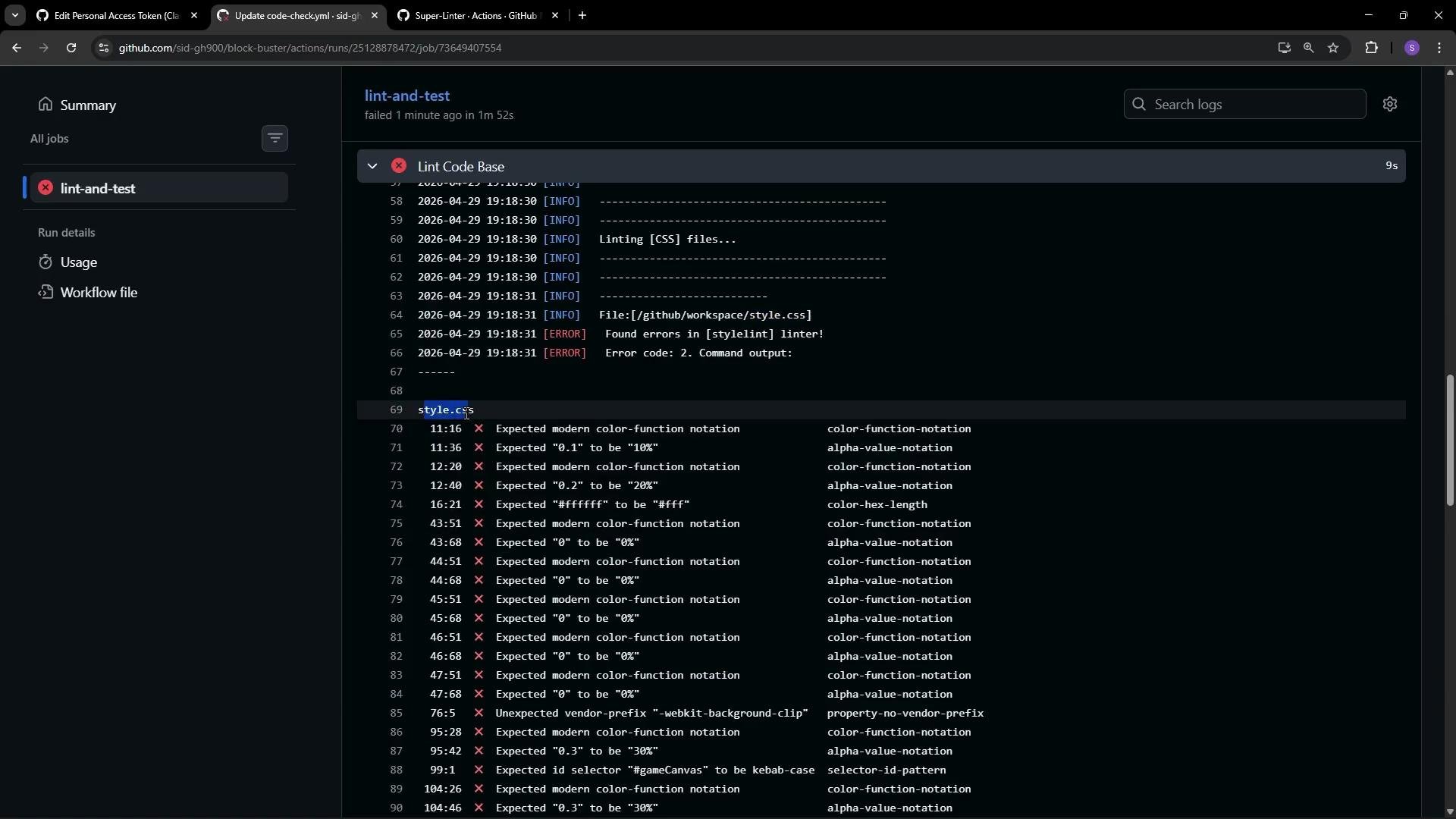
Task: Switch to Update code-check.yml tab
Action: pyautogui.click(x=297, y=15)
